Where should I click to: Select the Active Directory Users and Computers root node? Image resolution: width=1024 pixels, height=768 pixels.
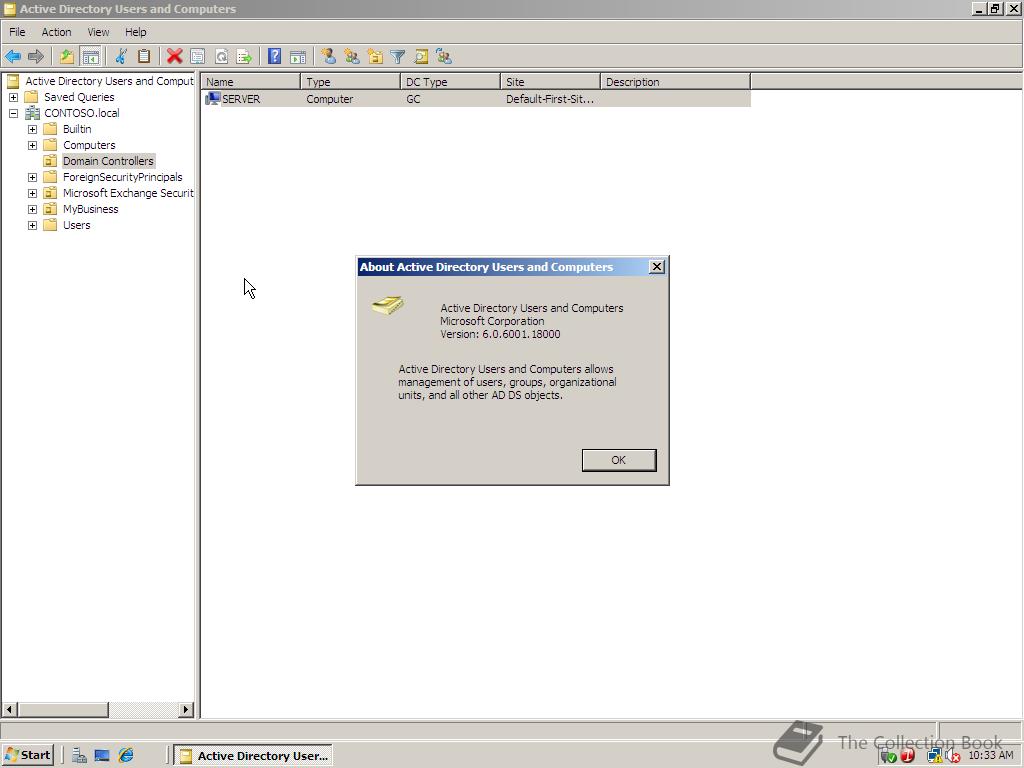coord(109,81)
